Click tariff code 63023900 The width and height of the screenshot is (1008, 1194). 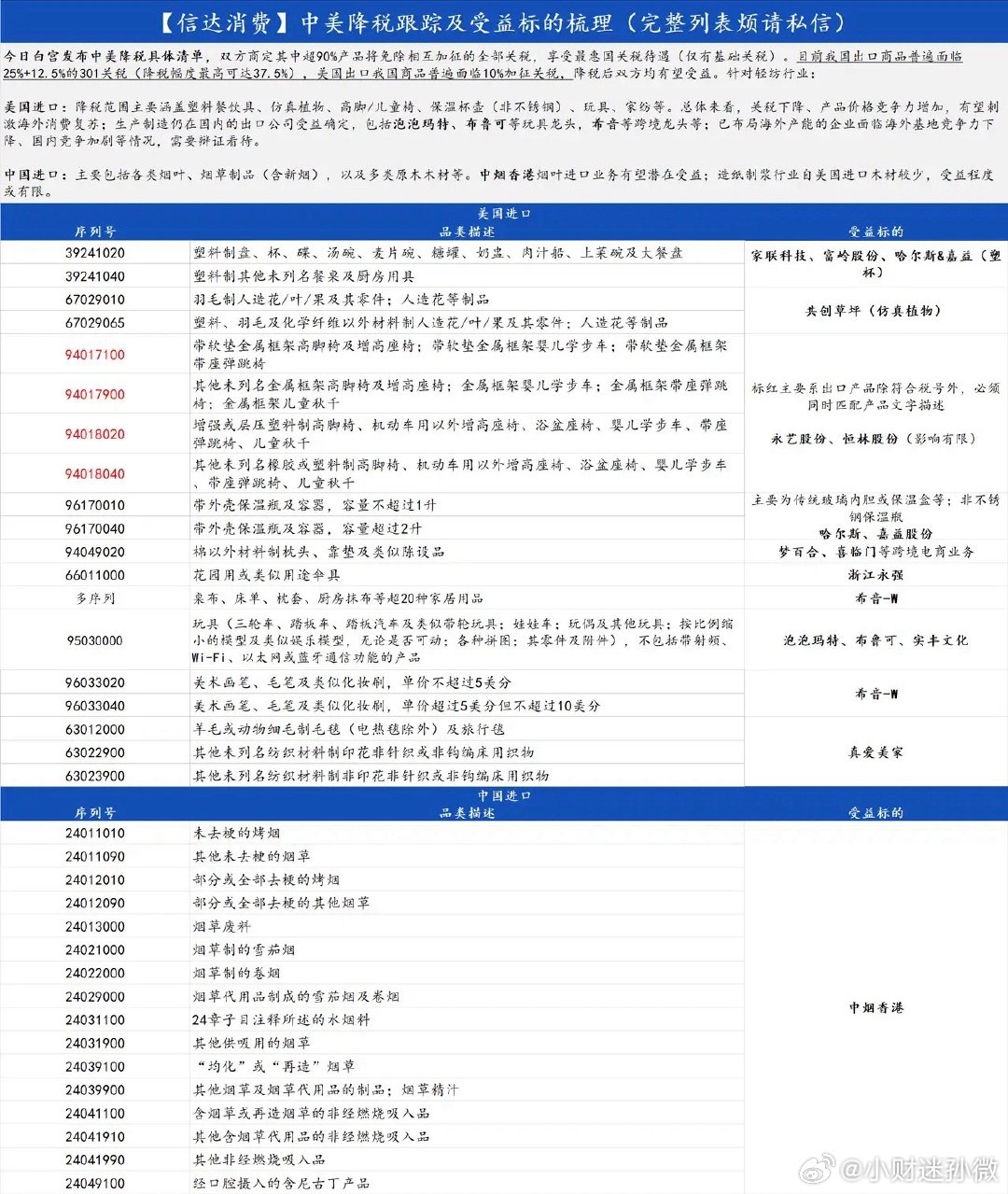point(95,776)
